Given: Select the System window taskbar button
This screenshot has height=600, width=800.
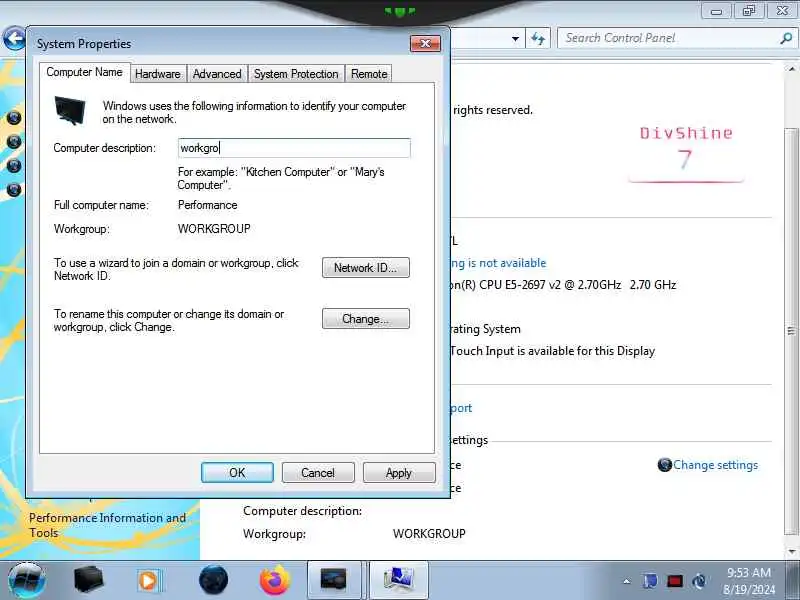Looking at the screenshot, I should [398, 580].
